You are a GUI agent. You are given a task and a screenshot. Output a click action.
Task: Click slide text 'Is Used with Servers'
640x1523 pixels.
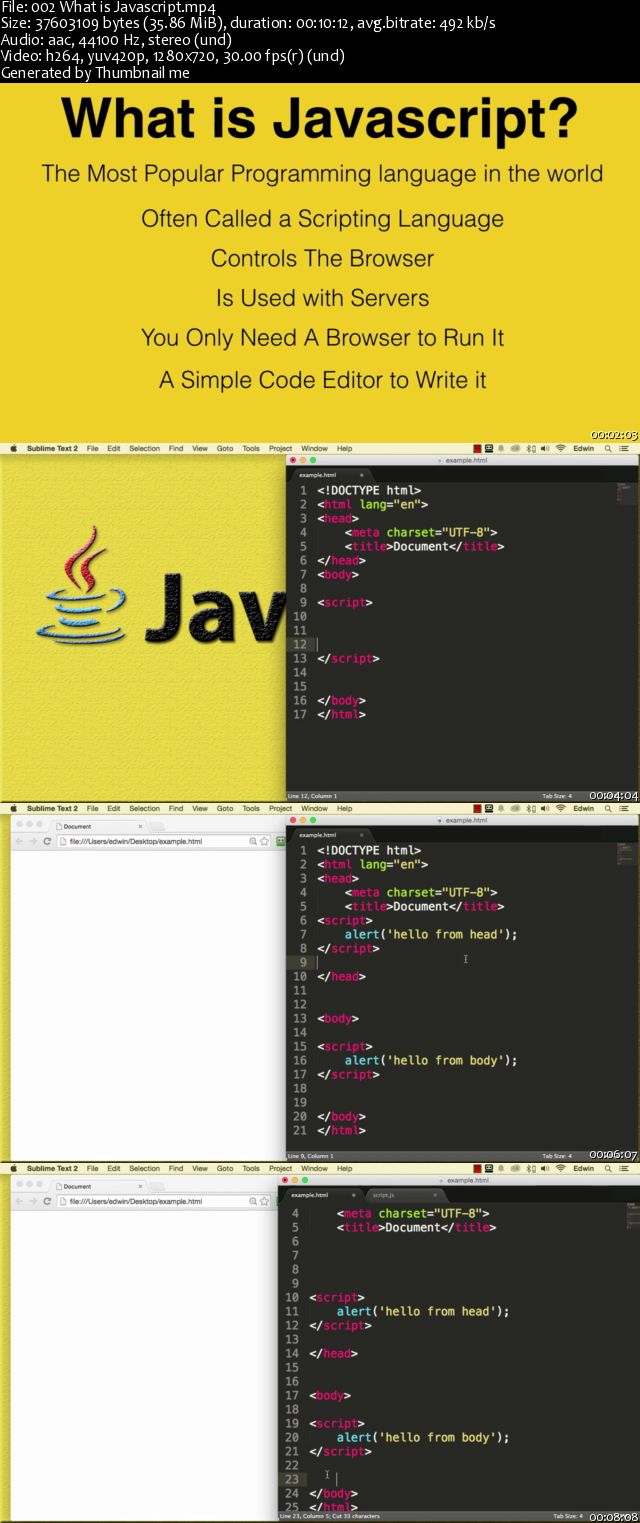coord(322,298)
